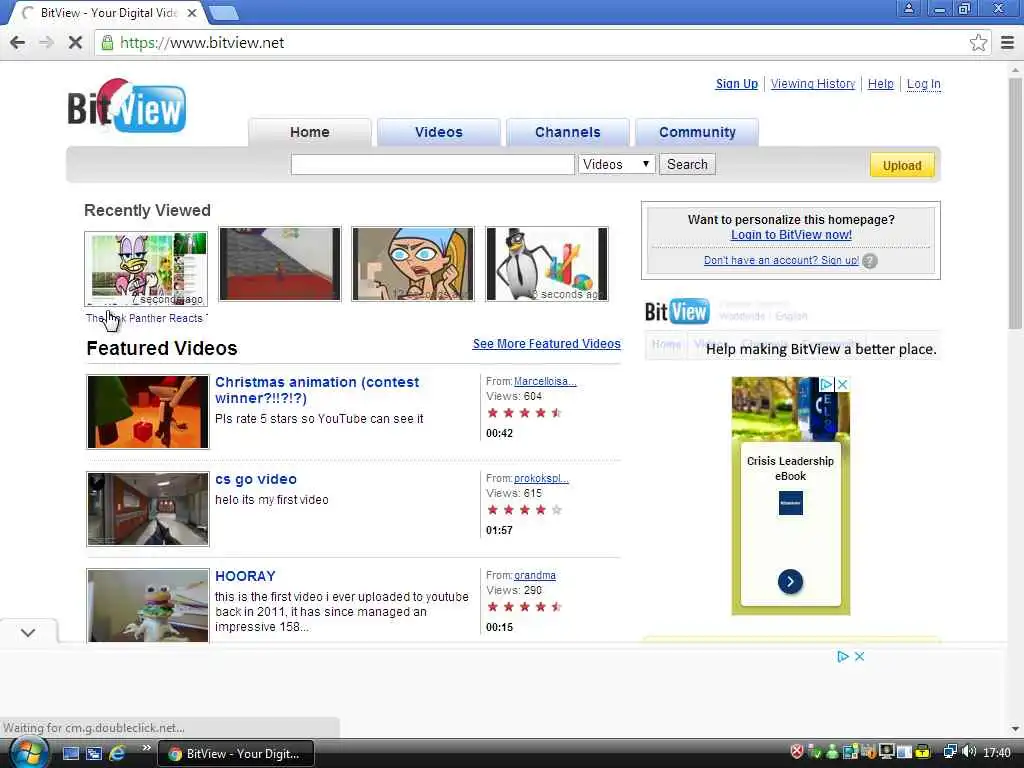Click the browser forward arrow

46,43
